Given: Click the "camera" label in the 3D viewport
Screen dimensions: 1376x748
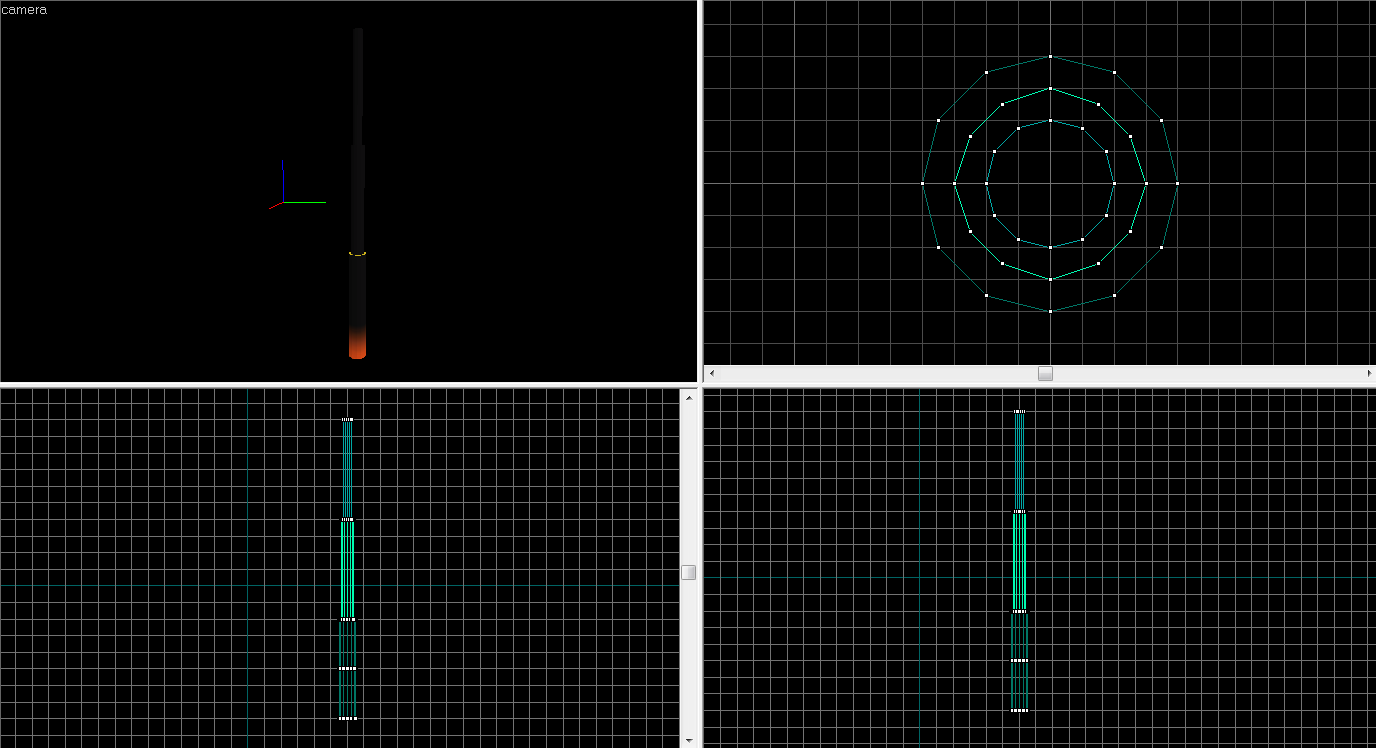Looking at the screenshot, I should click(x=24, y=10).
